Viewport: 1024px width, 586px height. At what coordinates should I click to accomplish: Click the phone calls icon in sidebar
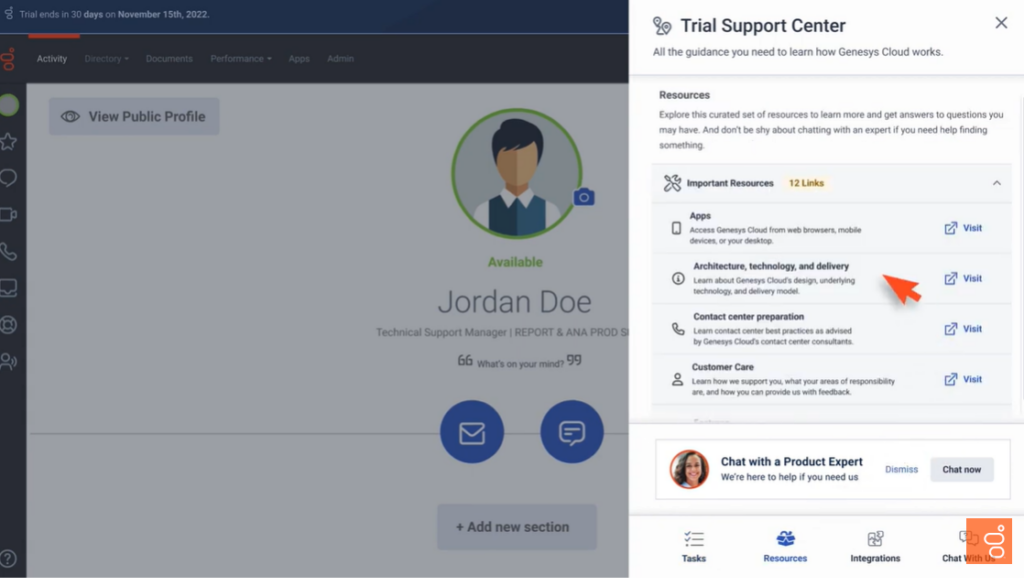pos(8,251)
